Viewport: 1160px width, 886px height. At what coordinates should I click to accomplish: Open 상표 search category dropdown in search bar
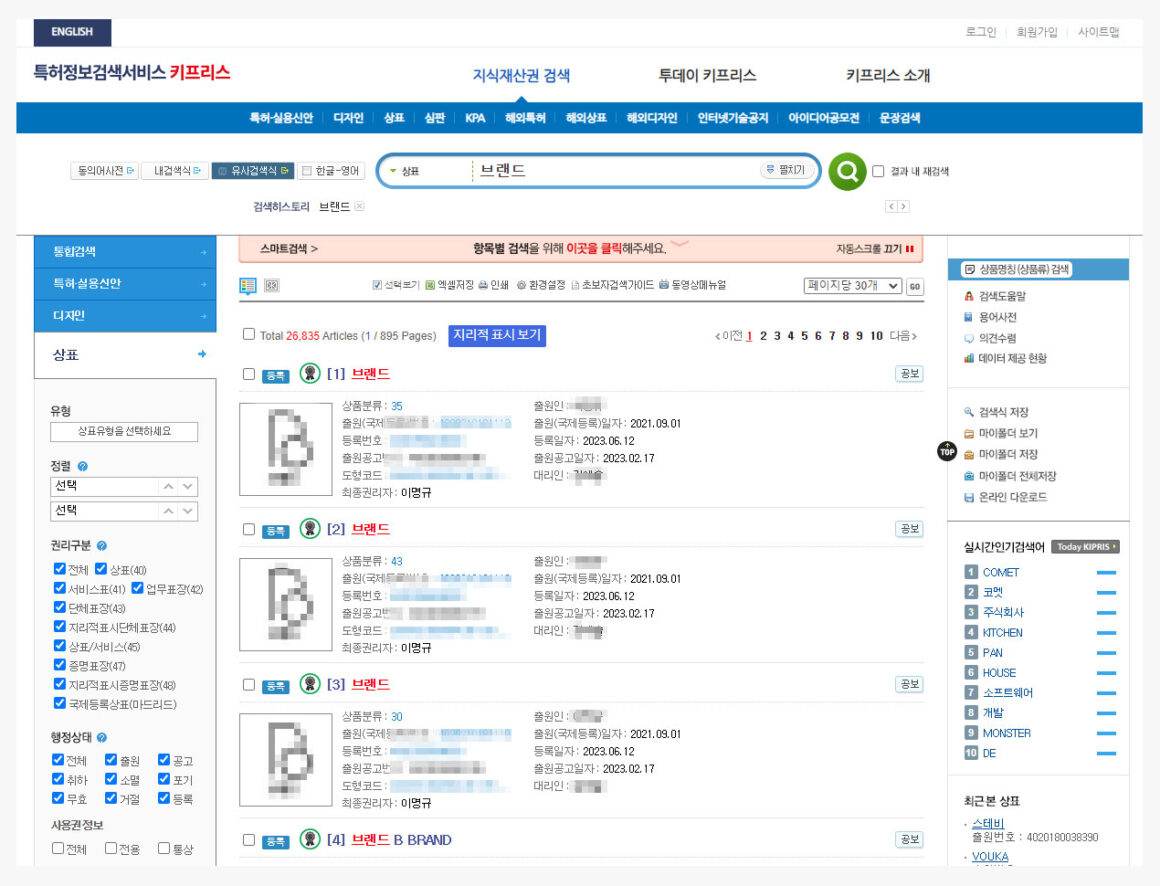pyautogui.click(x=405, y=171)
